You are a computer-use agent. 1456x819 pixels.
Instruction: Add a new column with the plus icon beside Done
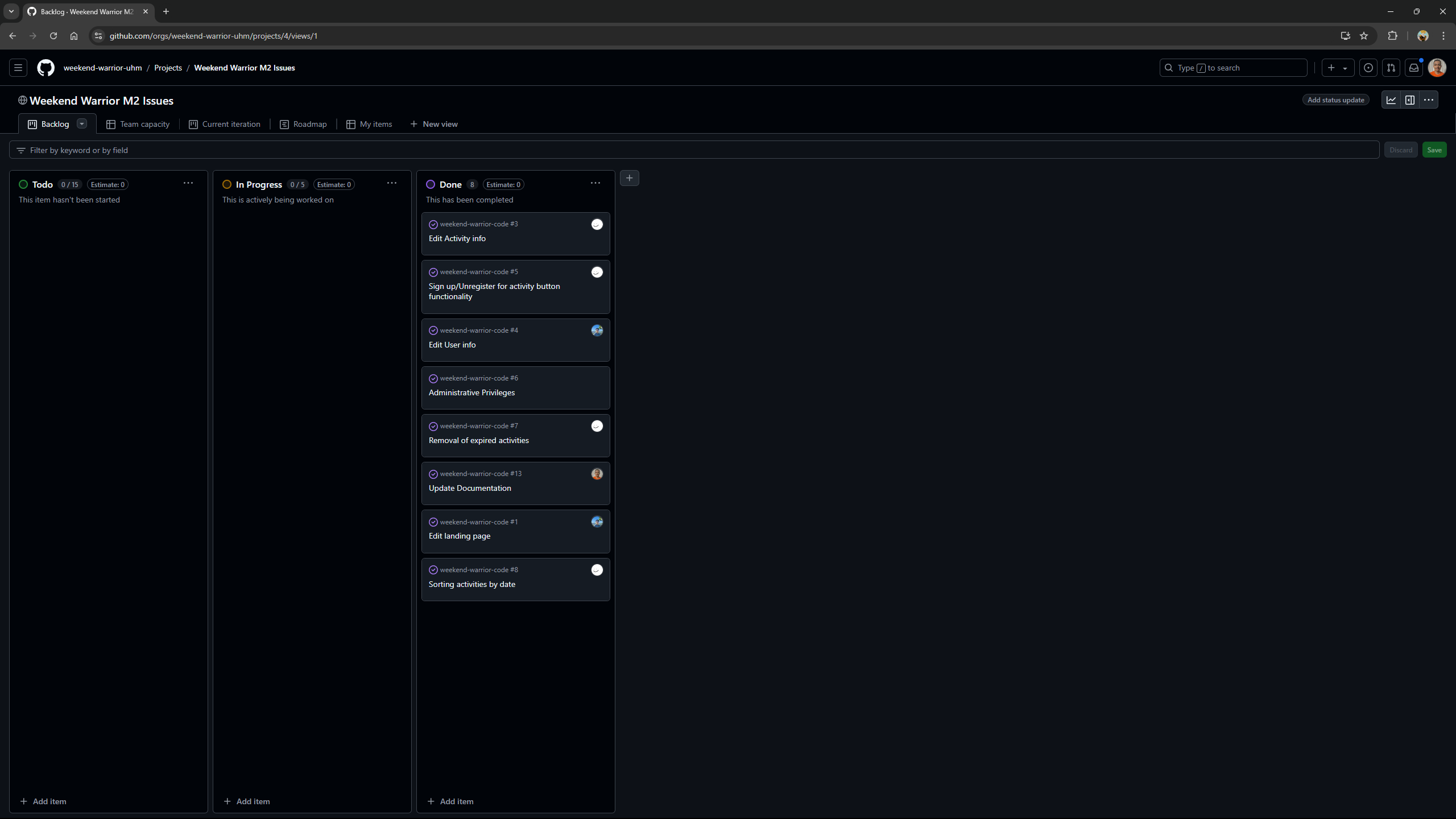[629, 178]
